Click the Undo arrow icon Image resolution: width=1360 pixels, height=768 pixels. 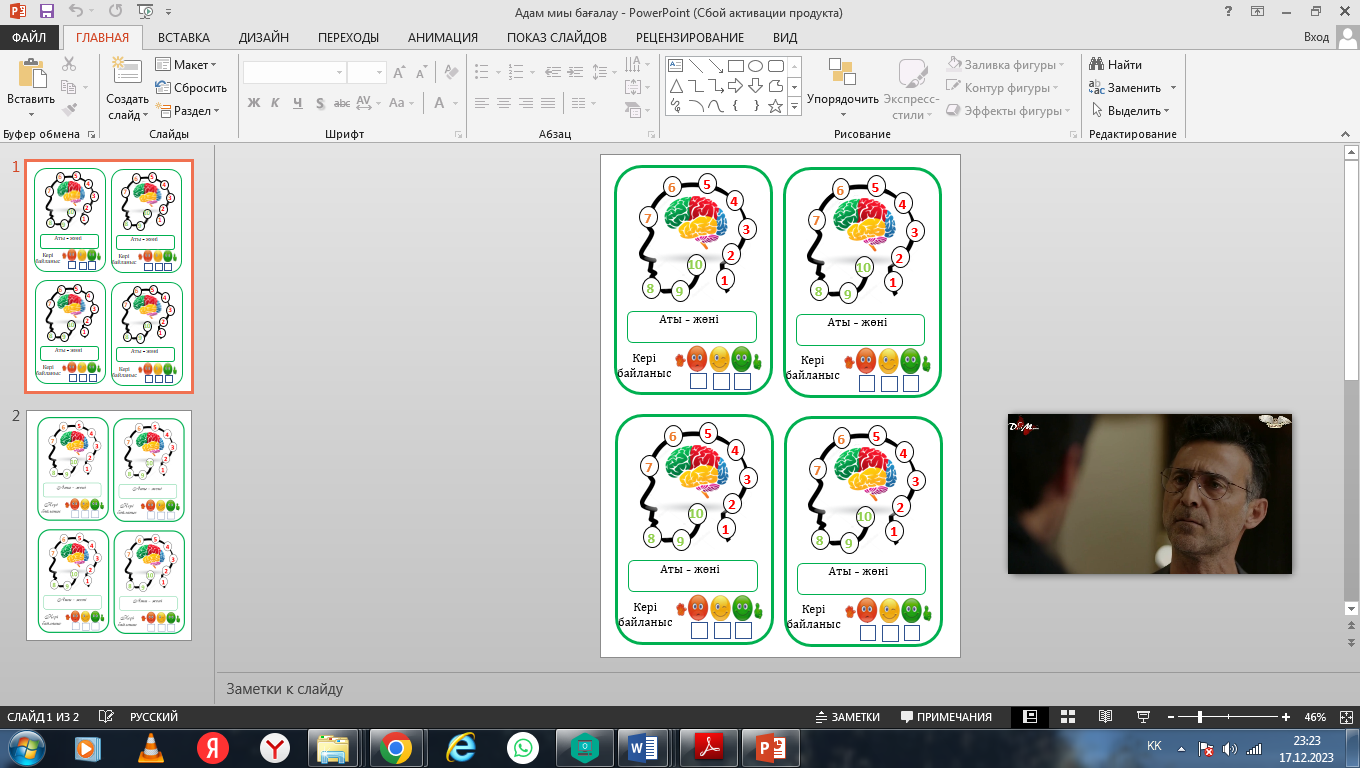(78, 12)
